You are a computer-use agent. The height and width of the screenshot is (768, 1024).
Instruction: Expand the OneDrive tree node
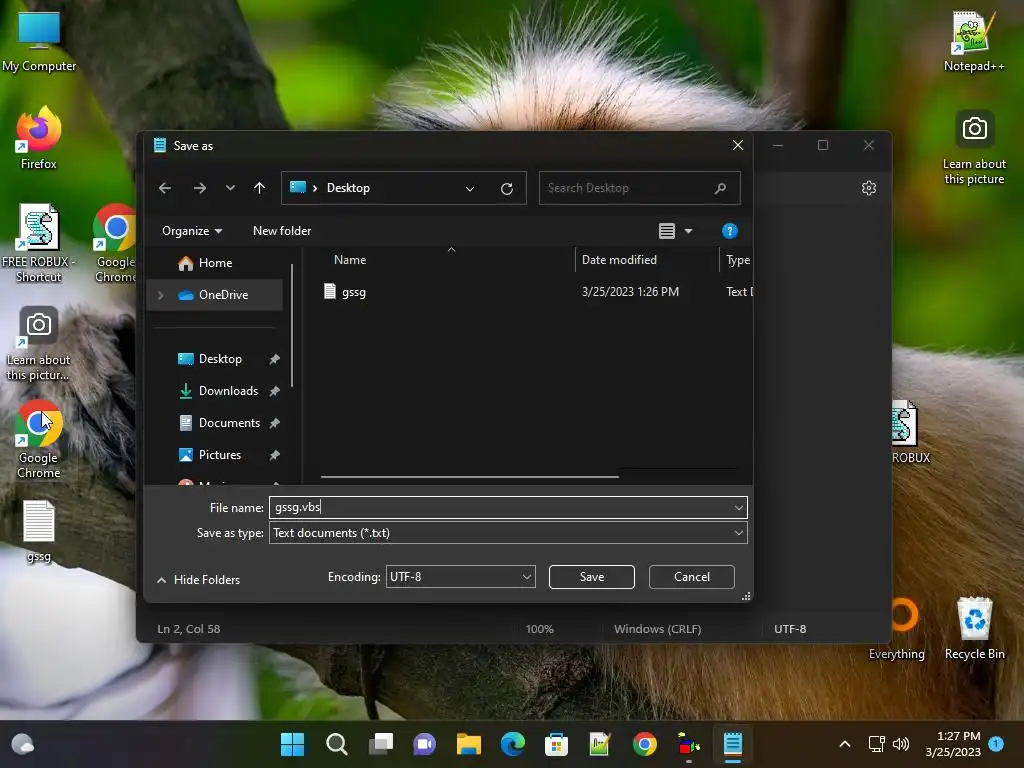click(161, 295)
